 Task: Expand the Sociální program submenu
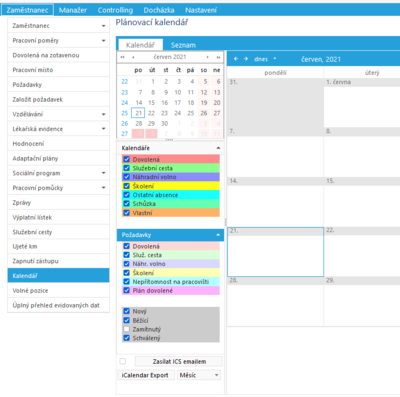click(x=104, y=173)
